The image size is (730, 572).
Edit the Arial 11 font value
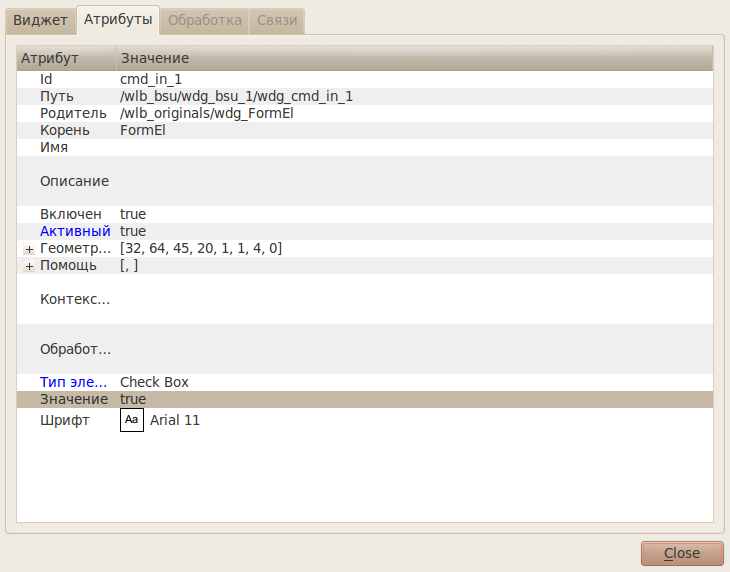(x=175, y=420)
